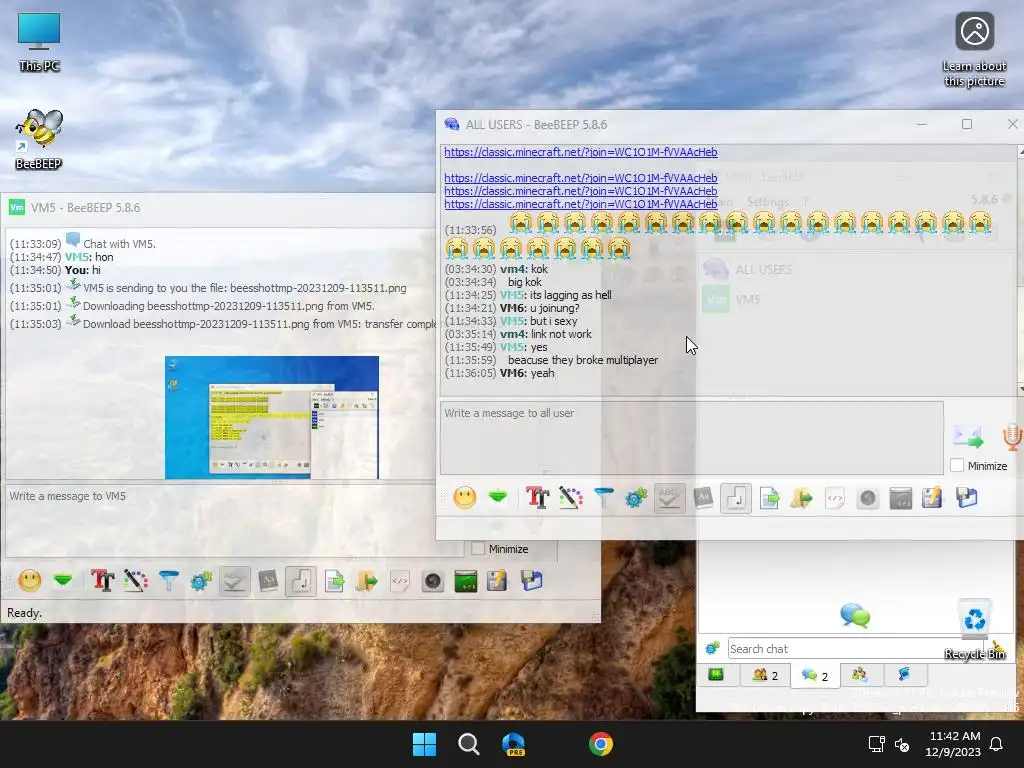
Task: Open received screenshot thumbnail in VM5 chat
Action: pyautogui.click(x=272, y=417)
